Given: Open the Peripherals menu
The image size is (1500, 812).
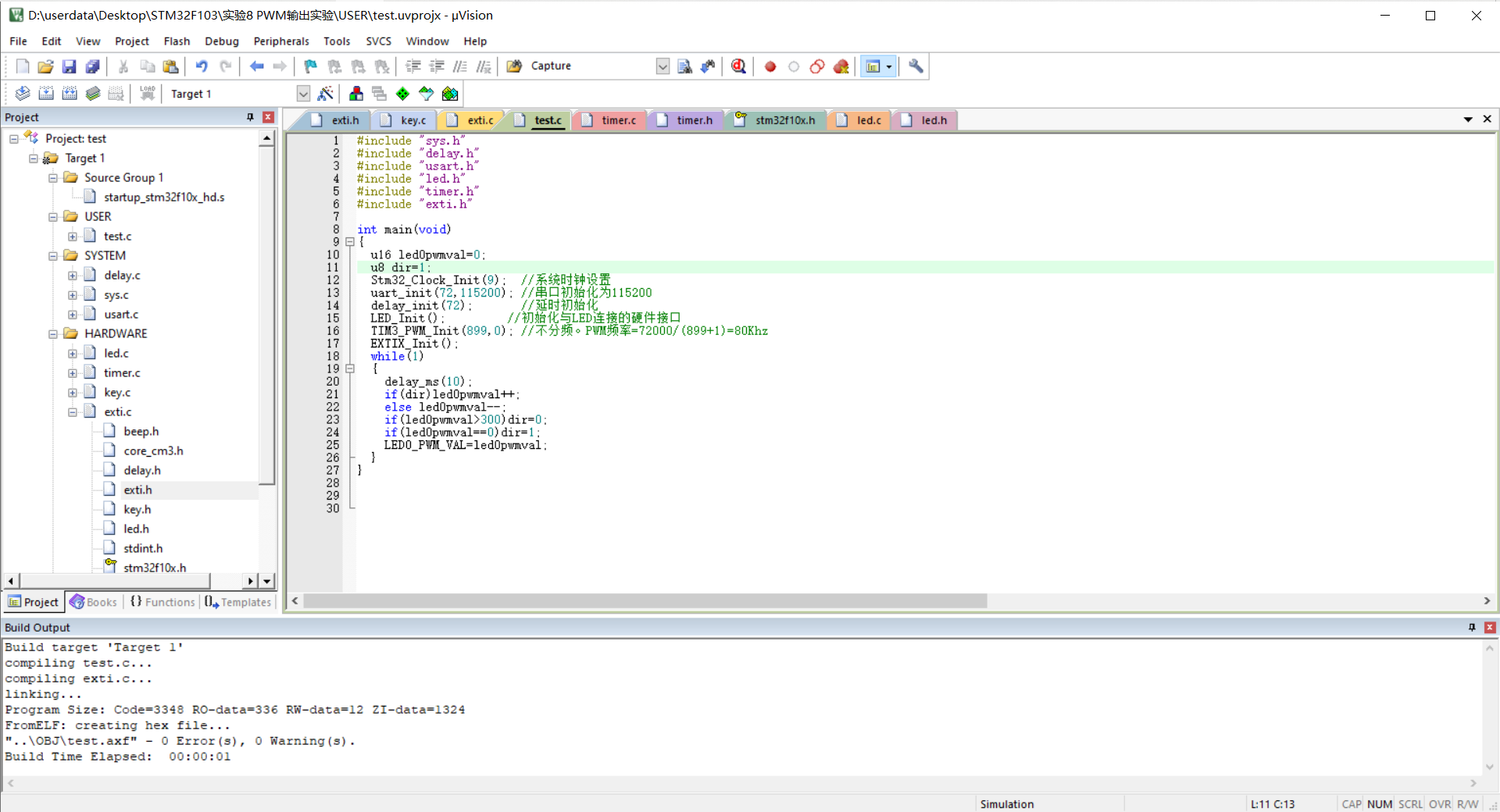Looking at the screenshot, I should (280, 41).
